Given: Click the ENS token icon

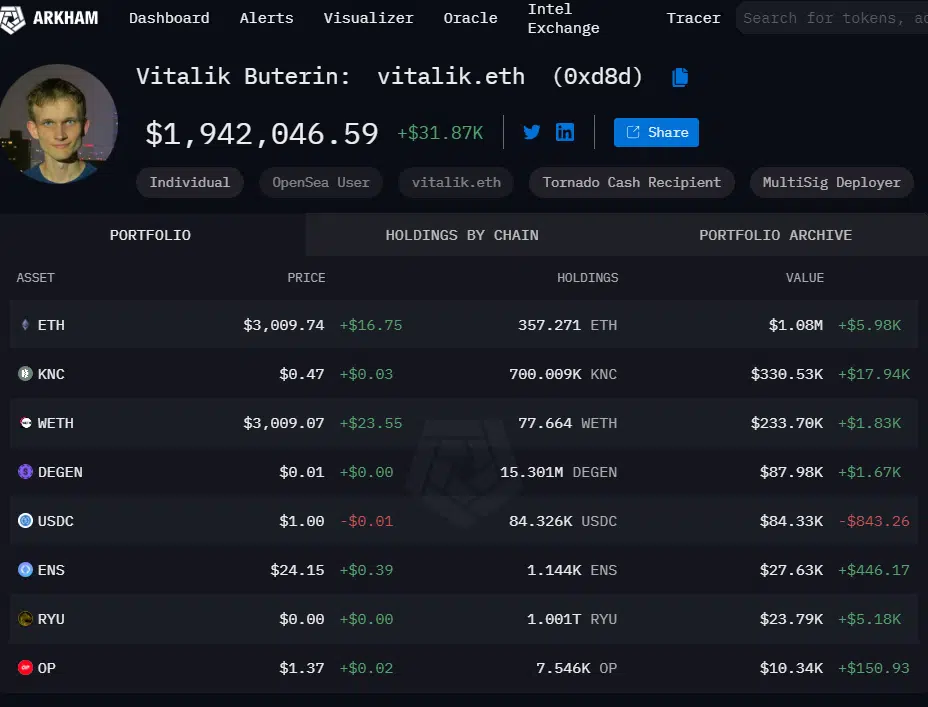Looking at the screenshot, I should (x=25, y=570).
